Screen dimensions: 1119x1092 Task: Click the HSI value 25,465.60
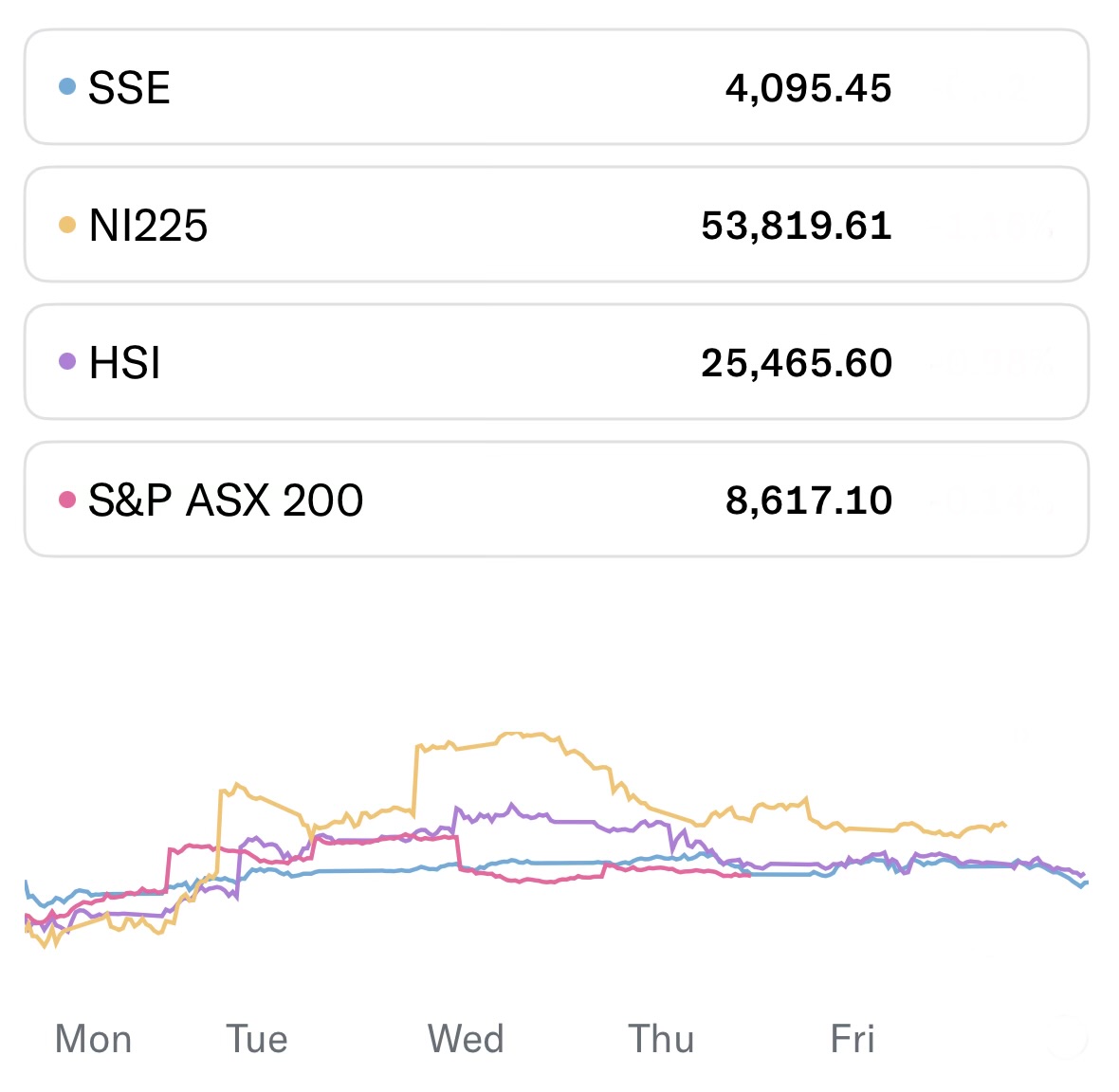(797, 363)
